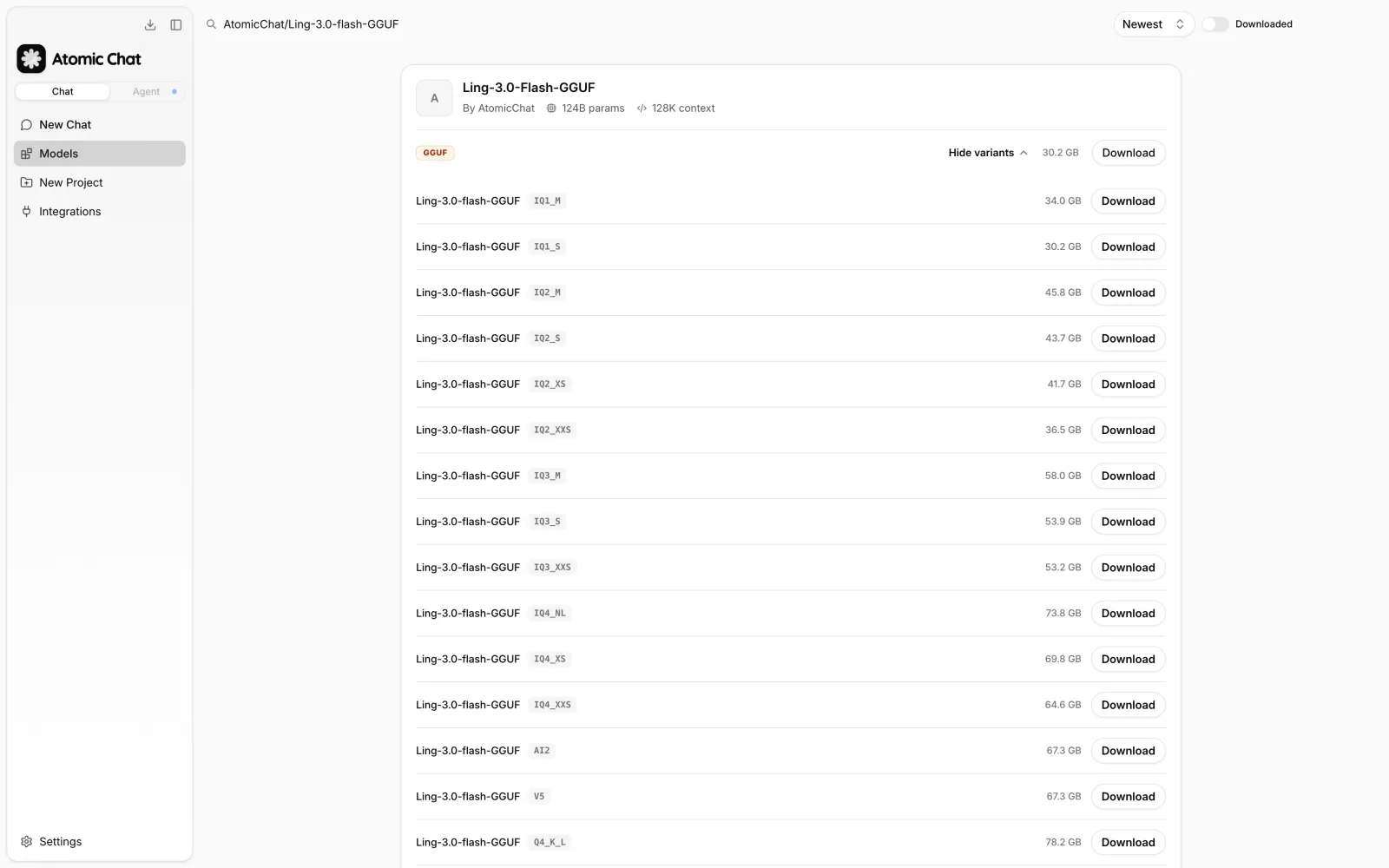Download the IQ1_S variant

pos(1129,247)
